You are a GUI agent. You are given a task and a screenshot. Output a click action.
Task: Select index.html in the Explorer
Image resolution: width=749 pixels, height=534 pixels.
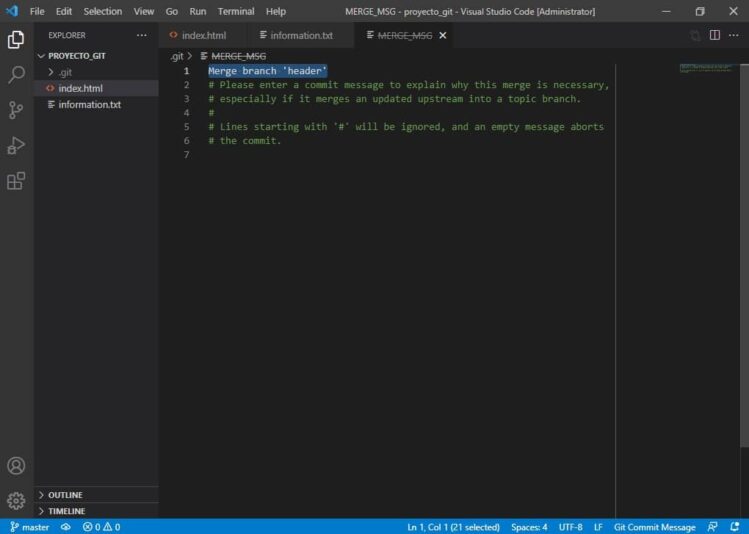click(80, 88)
